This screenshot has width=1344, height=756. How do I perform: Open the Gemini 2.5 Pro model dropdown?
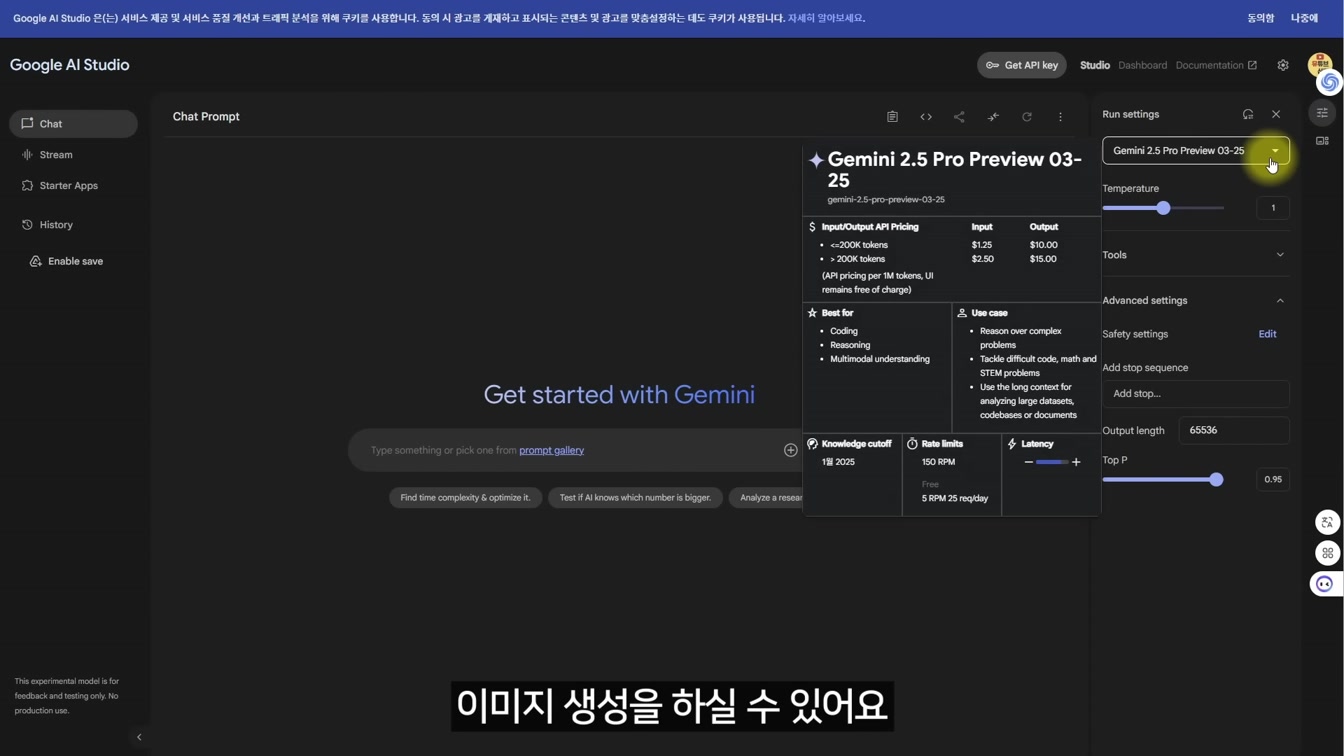[x=1196, y=151]
